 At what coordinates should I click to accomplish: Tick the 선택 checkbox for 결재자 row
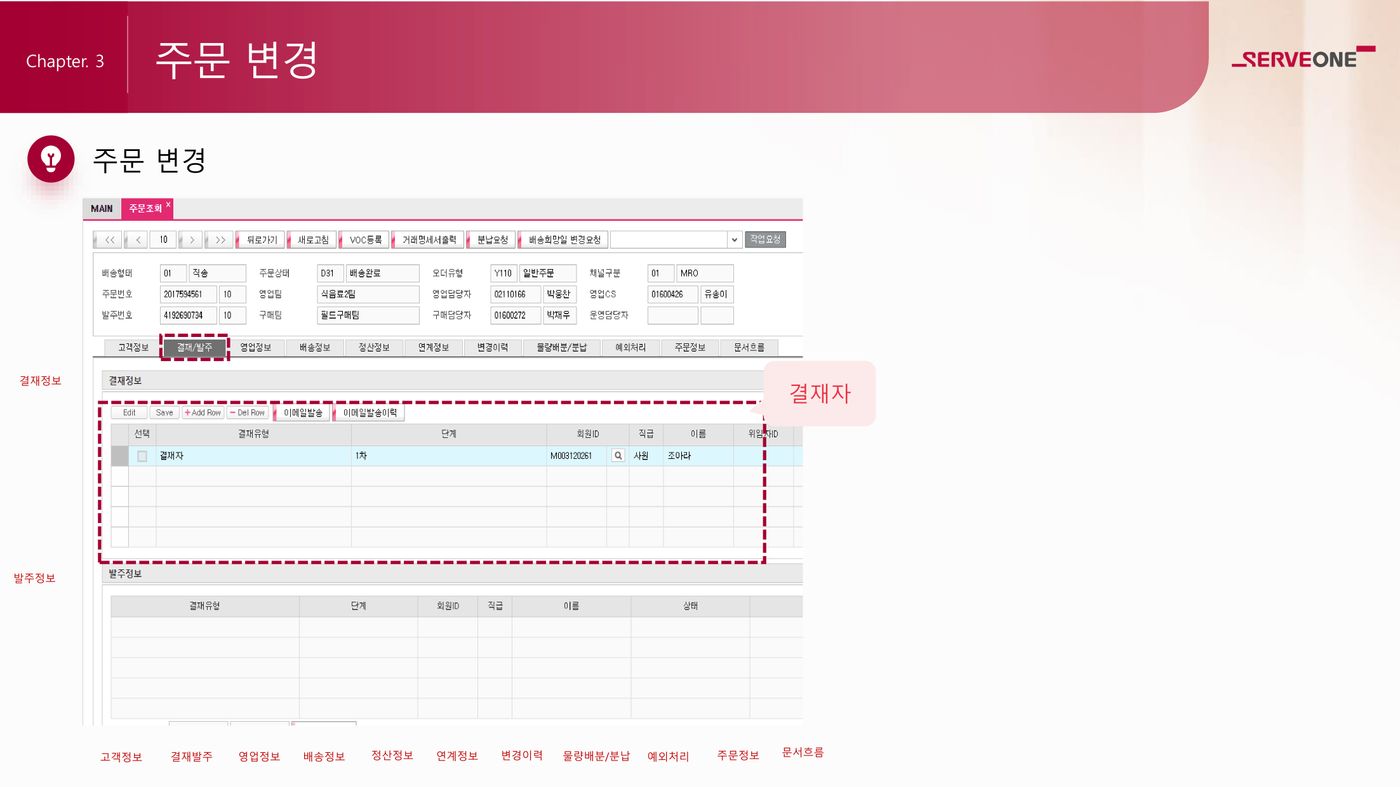(142, 456)
